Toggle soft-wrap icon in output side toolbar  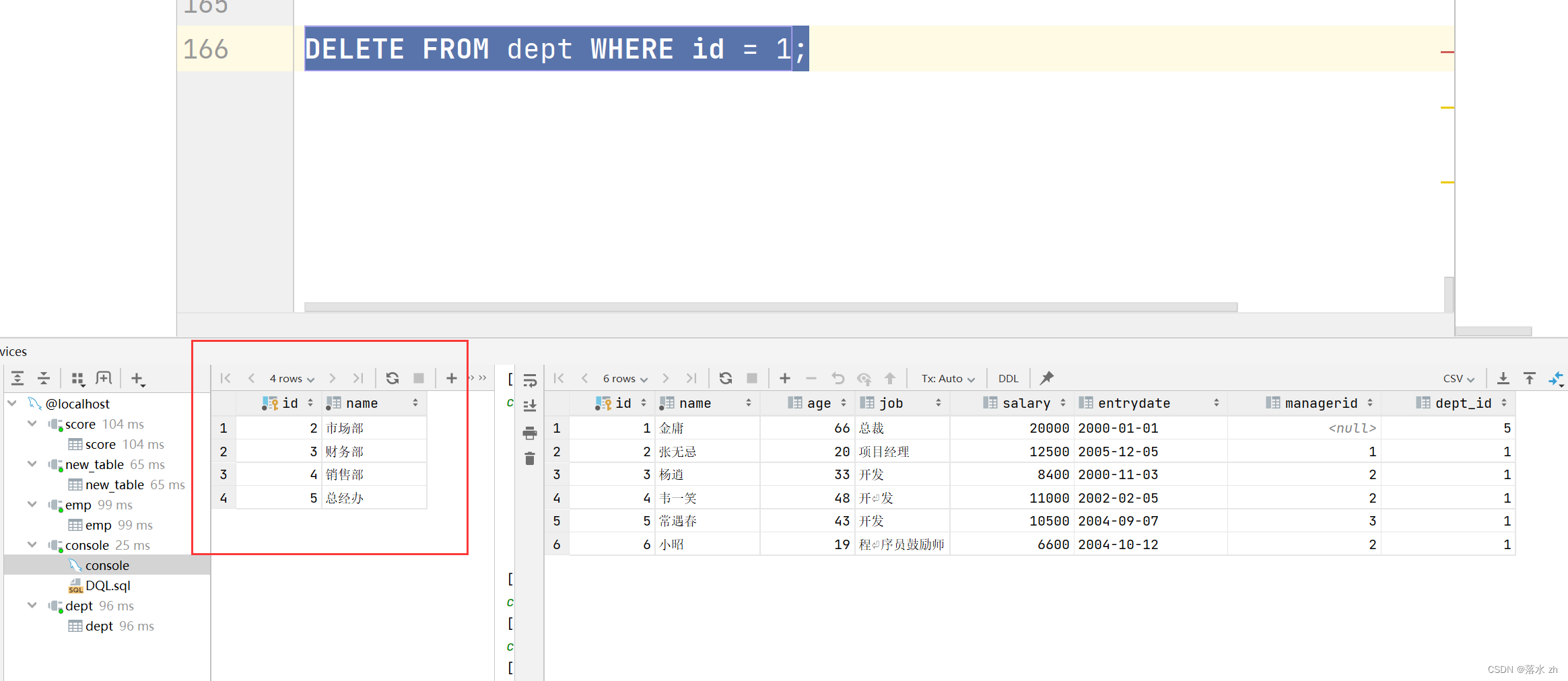[x=530, y=381]
